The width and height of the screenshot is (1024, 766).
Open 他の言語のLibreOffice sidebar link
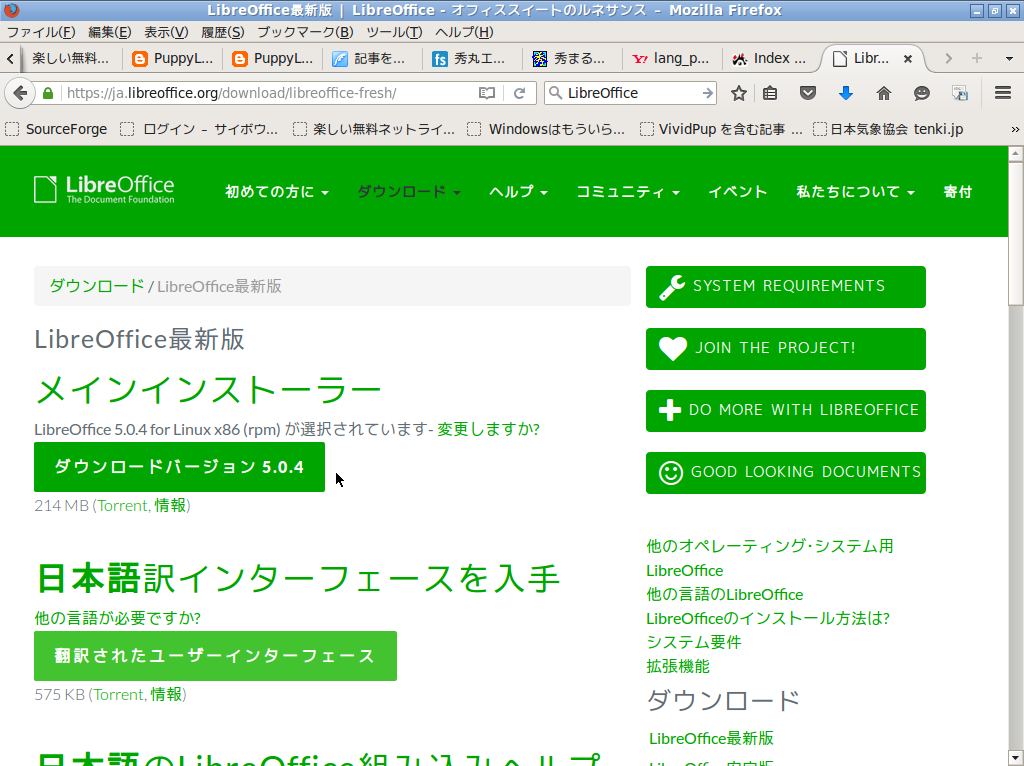point(724,594)
